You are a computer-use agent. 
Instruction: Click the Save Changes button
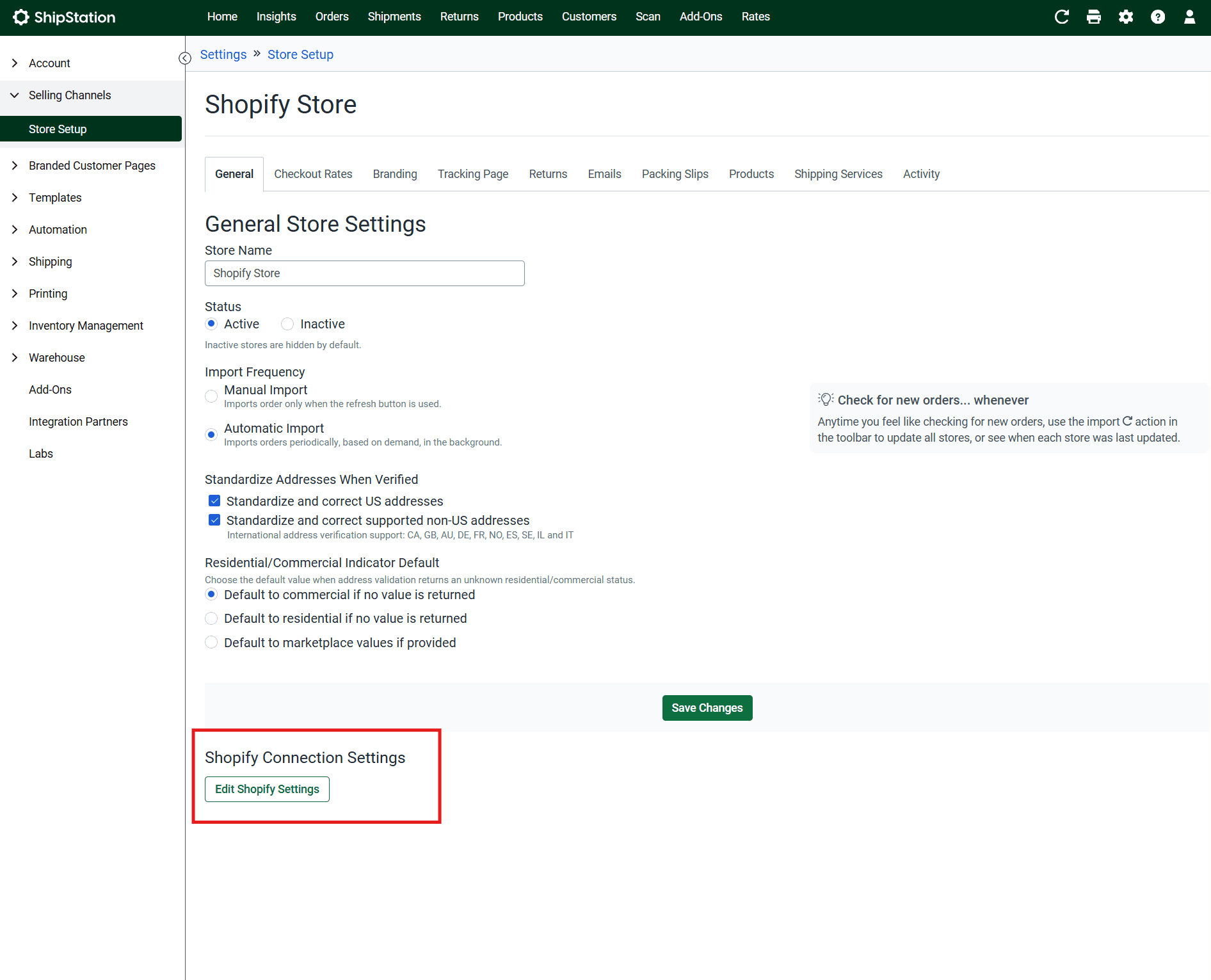707,708
